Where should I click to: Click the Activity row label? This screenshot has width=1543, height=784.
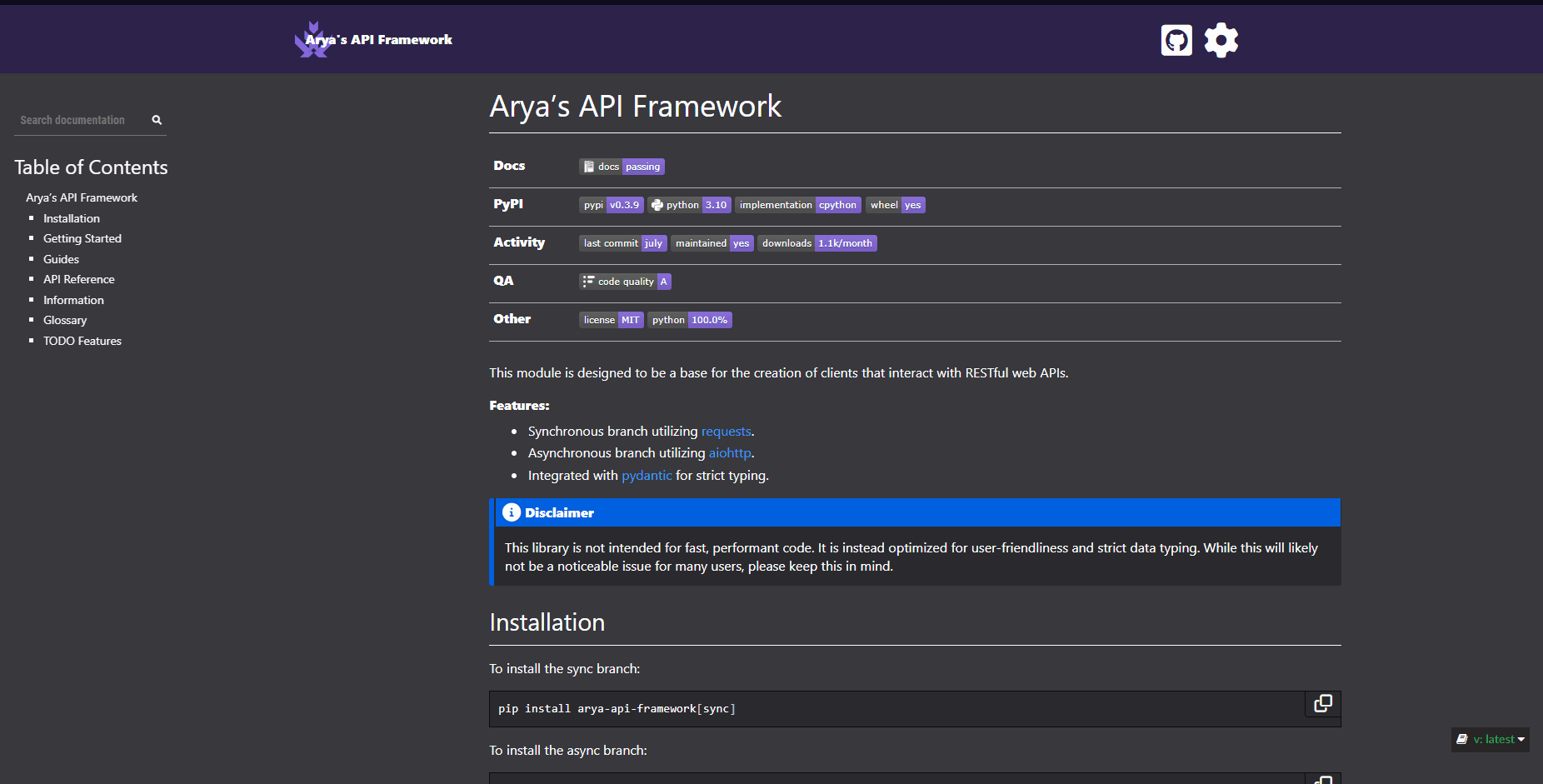coord(519,242)
